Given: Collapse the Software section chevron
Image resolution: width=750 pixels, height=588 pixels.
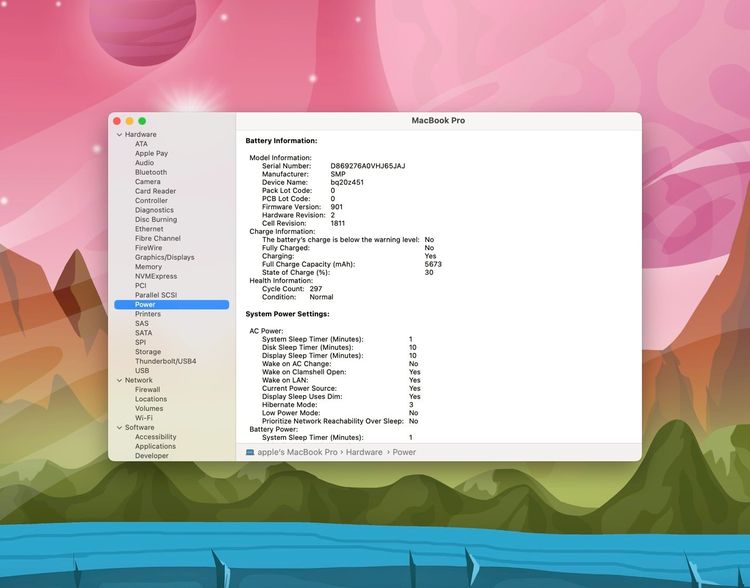Looking at the screenshot, I should (x=119, y=428).
